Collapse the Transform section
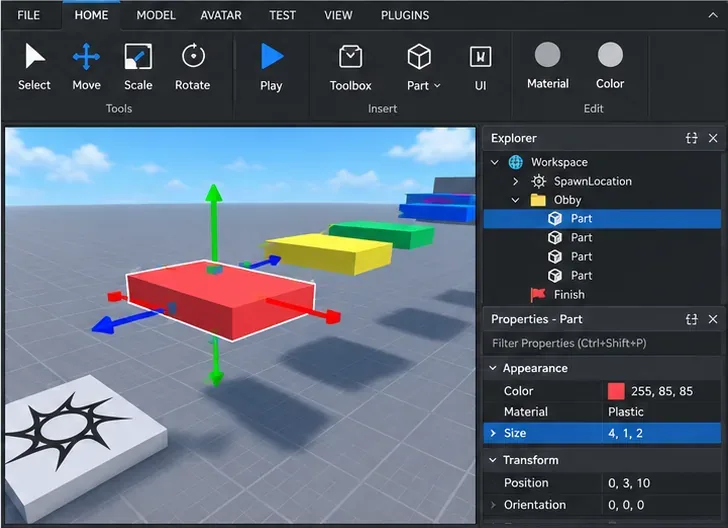Screen dimensions: 728x528 coord(493,460)
